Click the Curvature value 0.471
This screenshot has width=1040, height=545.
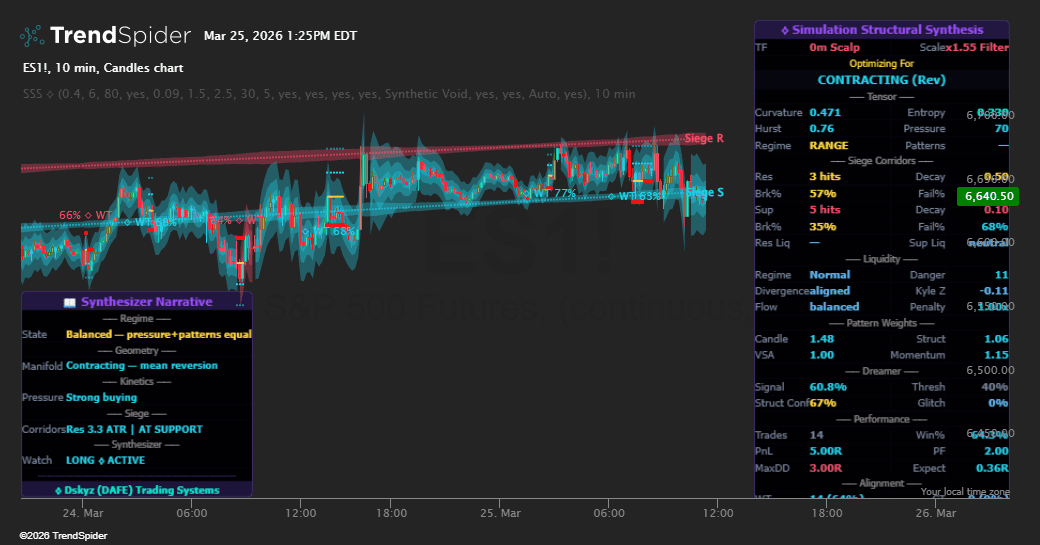tap(825, 113)
